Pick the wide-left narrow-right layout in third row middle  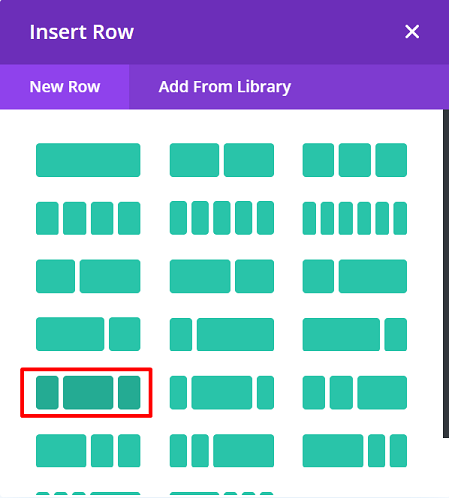[x=222, y=276]
